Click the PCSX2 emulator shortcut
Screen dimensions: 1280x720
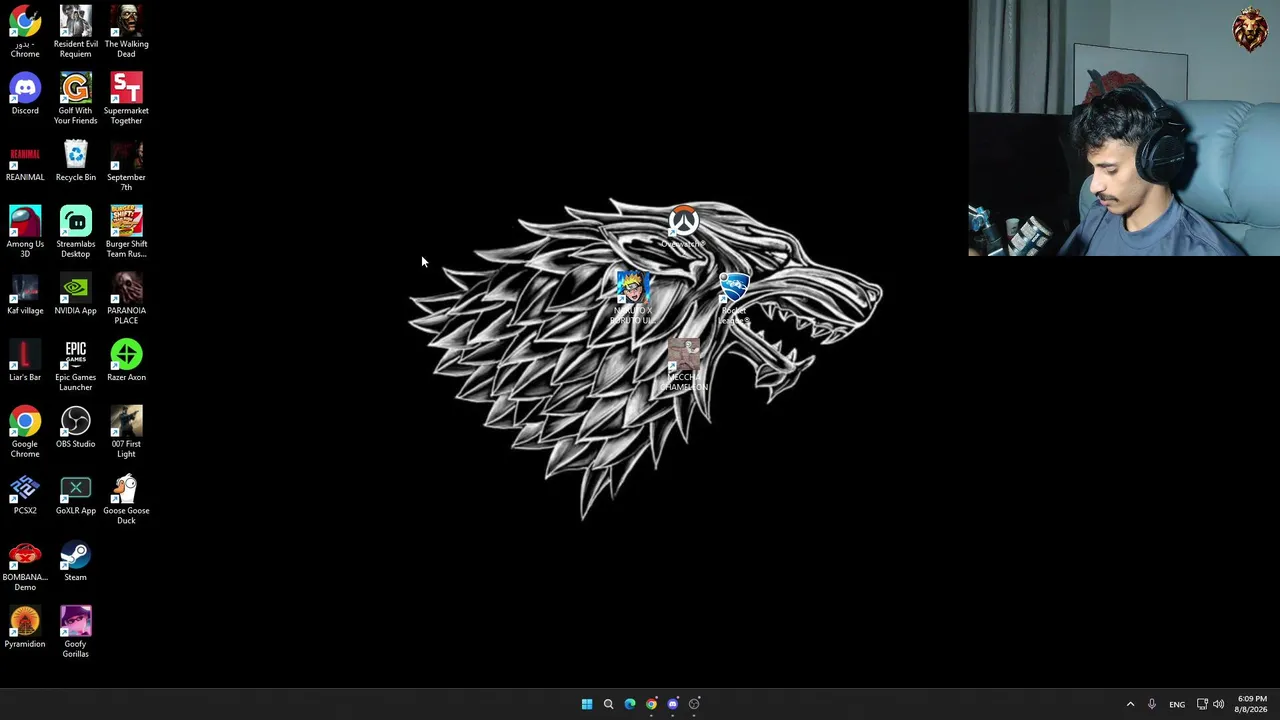click(25, 494)
